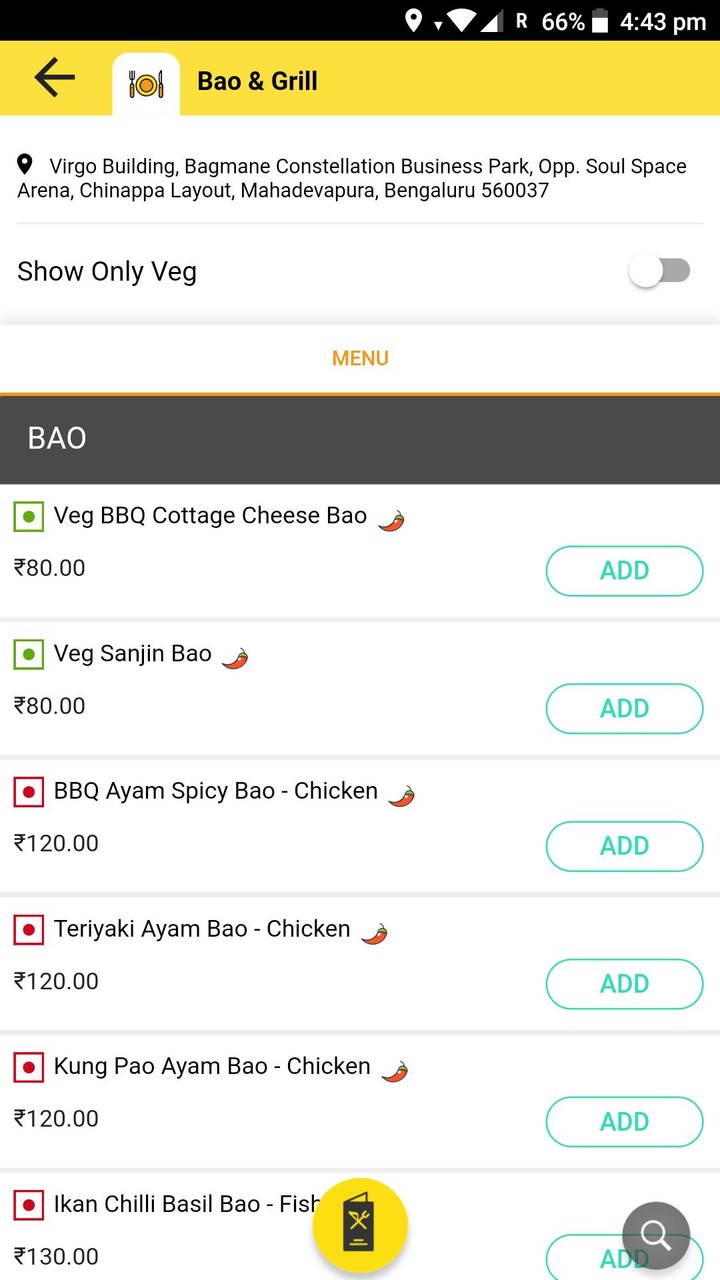
Task: Switch to the MENU tab
Action: tap(360, 358)
